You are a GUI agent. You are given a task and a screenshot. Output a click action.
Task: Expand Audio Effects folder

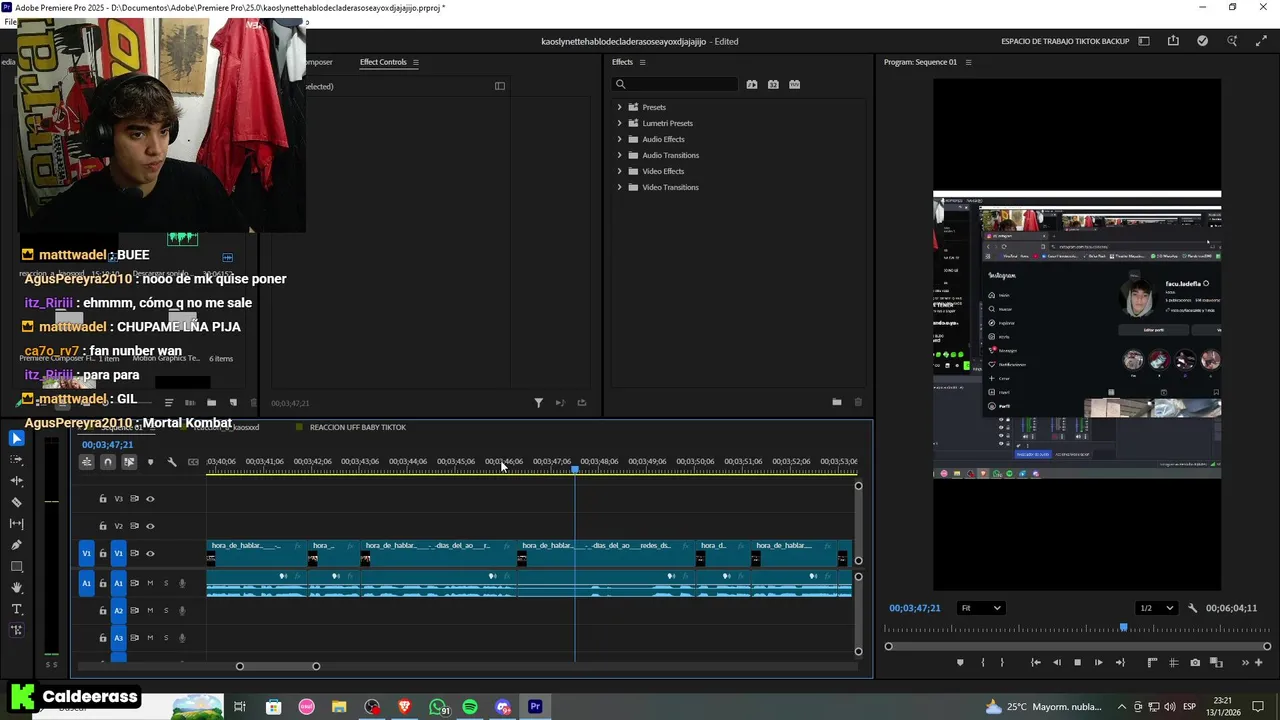click(619, 139)
